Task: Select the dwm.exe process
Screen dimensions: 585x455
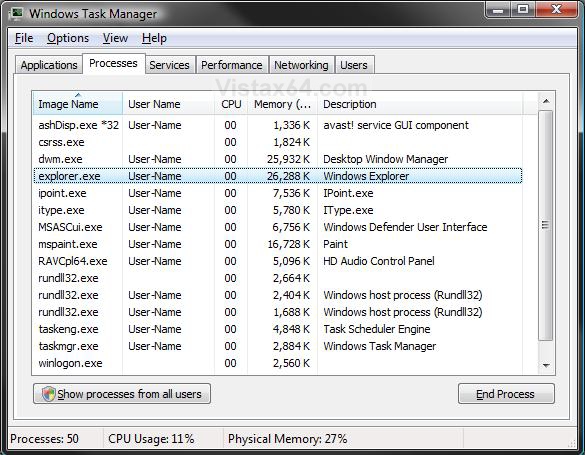Action: (x=278, y=159)
